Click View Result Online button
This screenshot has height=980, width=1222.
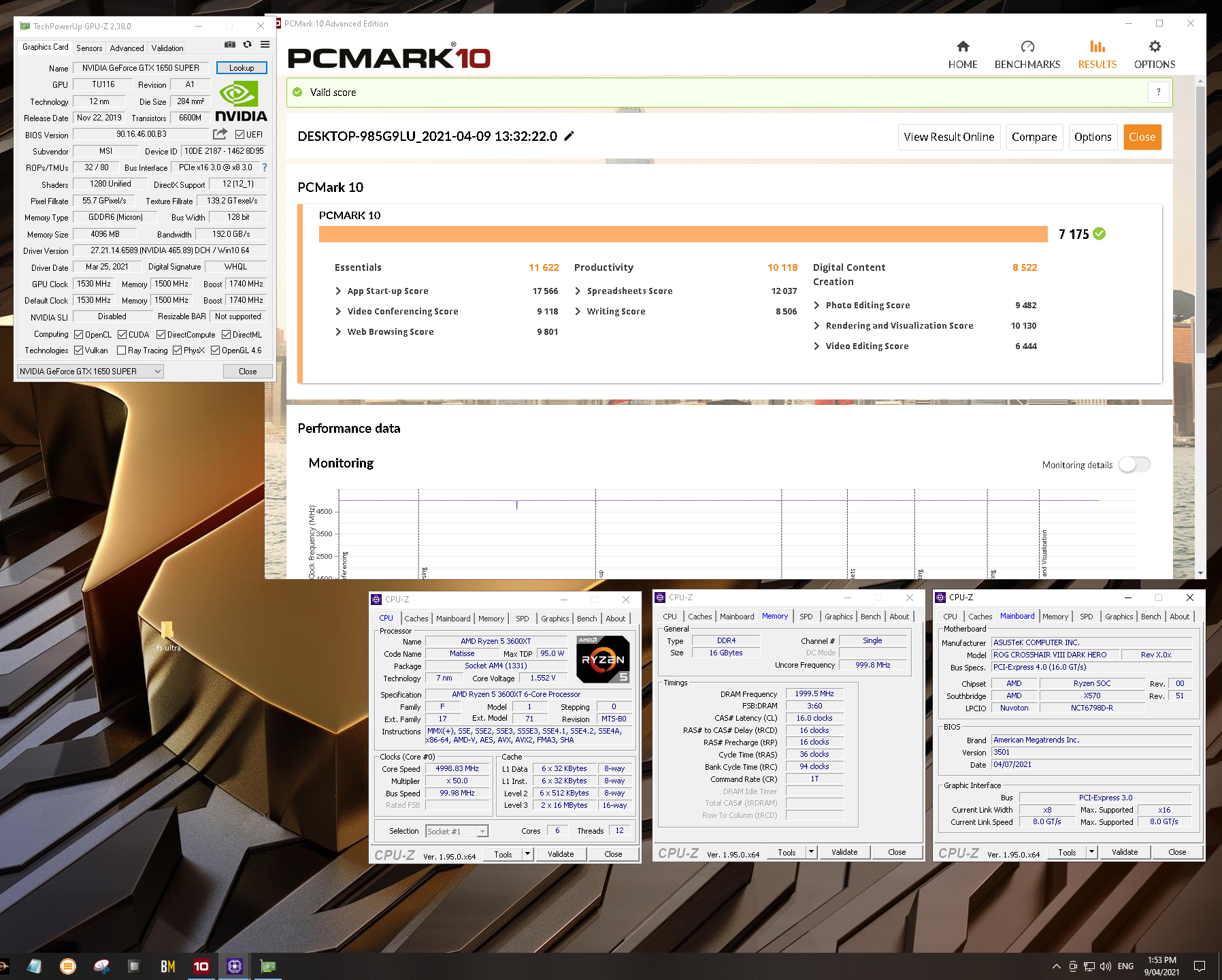948,137
